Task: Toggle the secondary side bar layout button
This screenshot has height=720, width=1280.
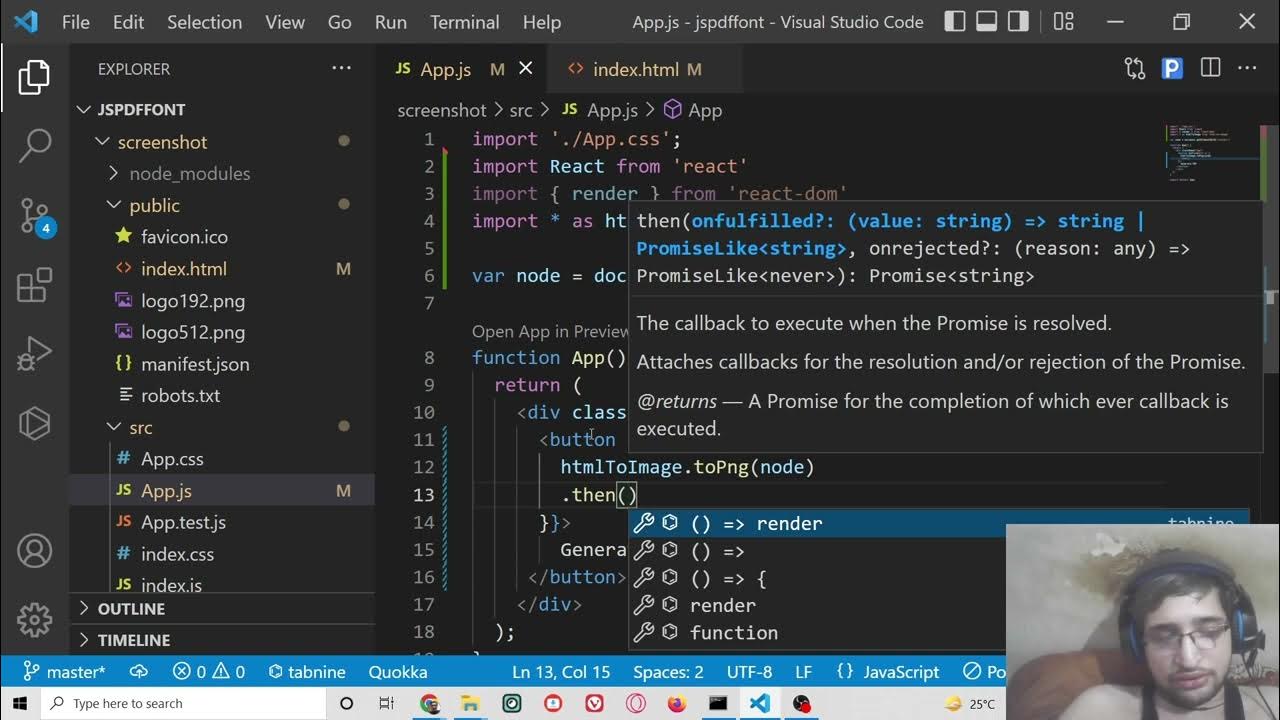Action: coord(1018,22)
